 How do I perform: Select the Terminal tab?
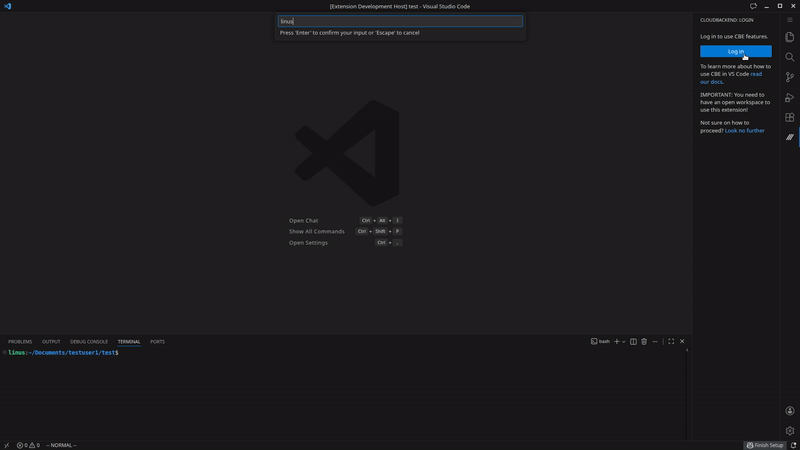point(129,342)
